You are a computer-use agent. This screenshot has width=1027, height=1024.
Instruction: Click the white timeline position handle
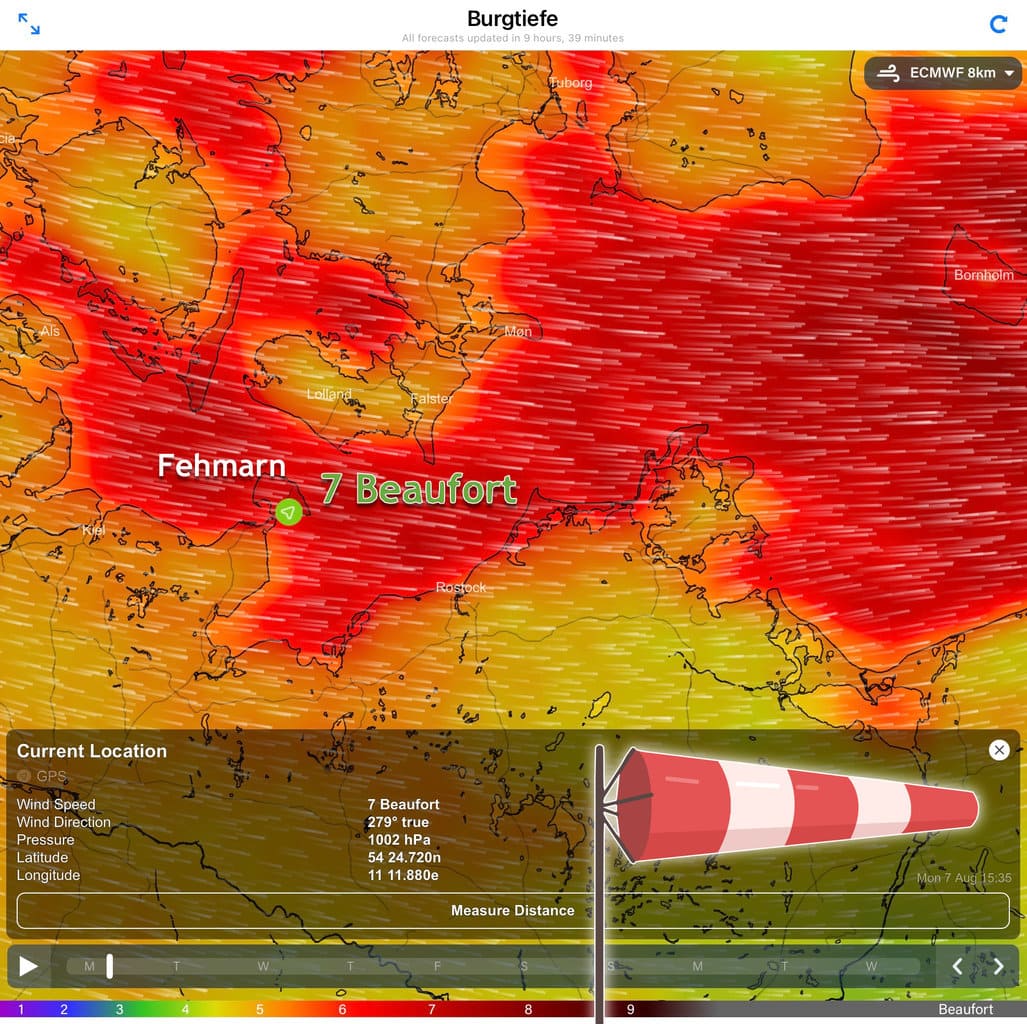click(x=110, y=966)
